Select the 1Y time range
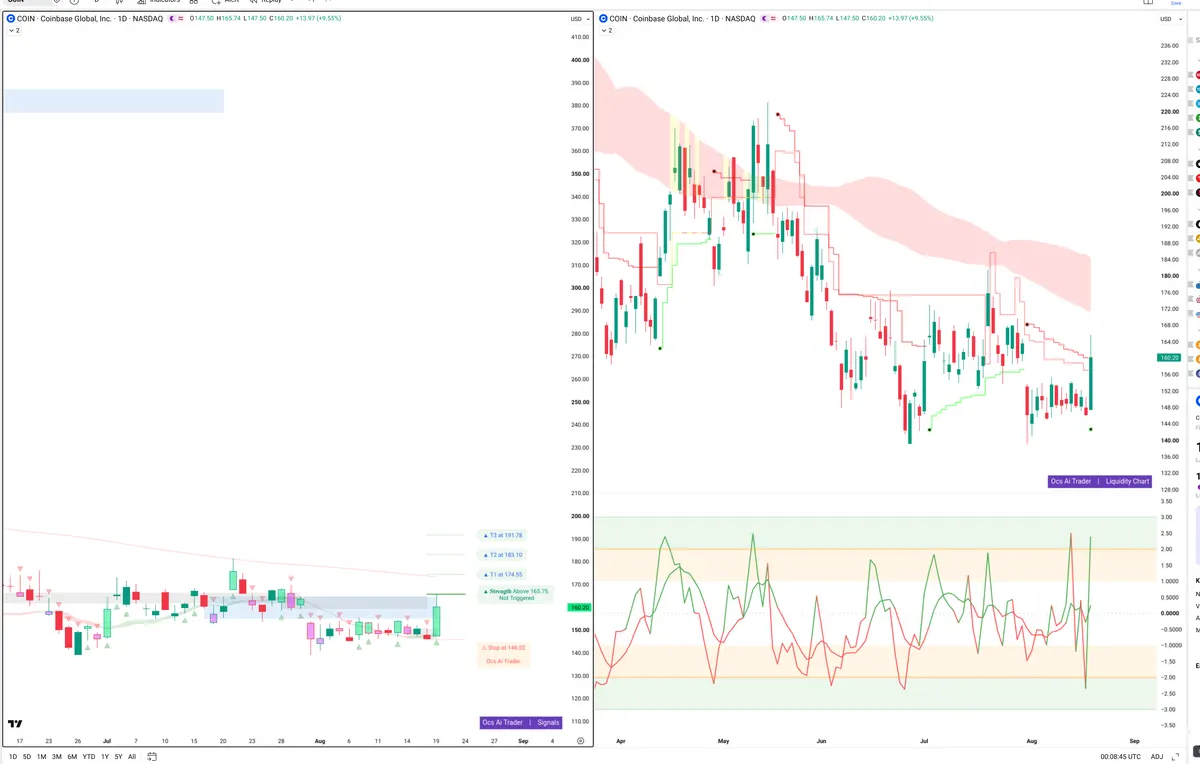Image resolution: width=1200 pixels, height=764 pixels. click(x=104, y=757)
